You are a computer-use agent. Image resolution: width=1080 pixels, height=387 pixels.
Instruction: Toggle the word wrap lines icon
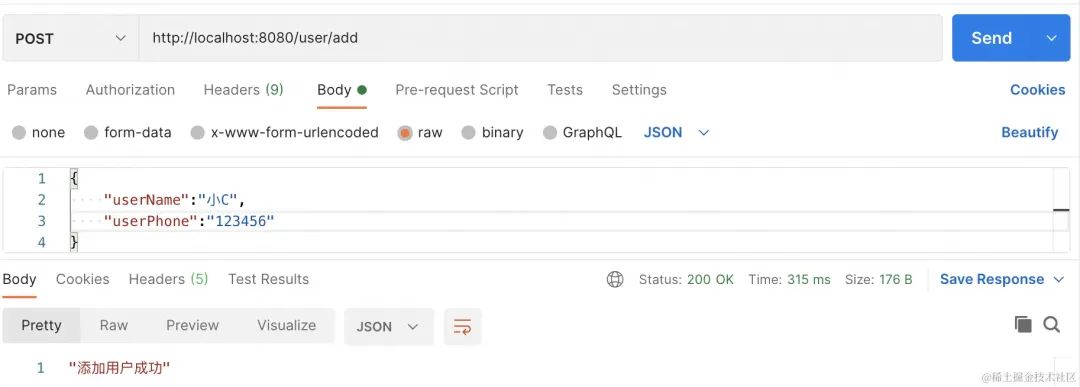pos(462,326)
